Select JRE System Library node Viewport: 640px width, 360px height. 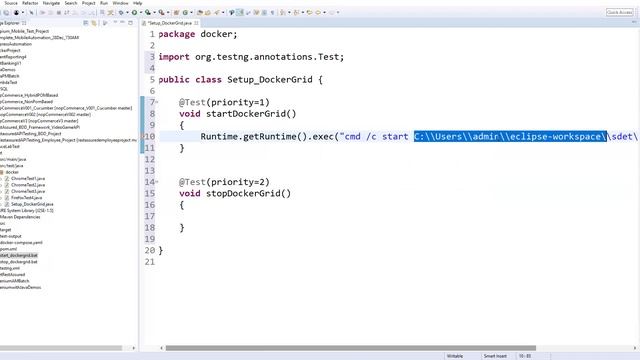tap(27, 211)
